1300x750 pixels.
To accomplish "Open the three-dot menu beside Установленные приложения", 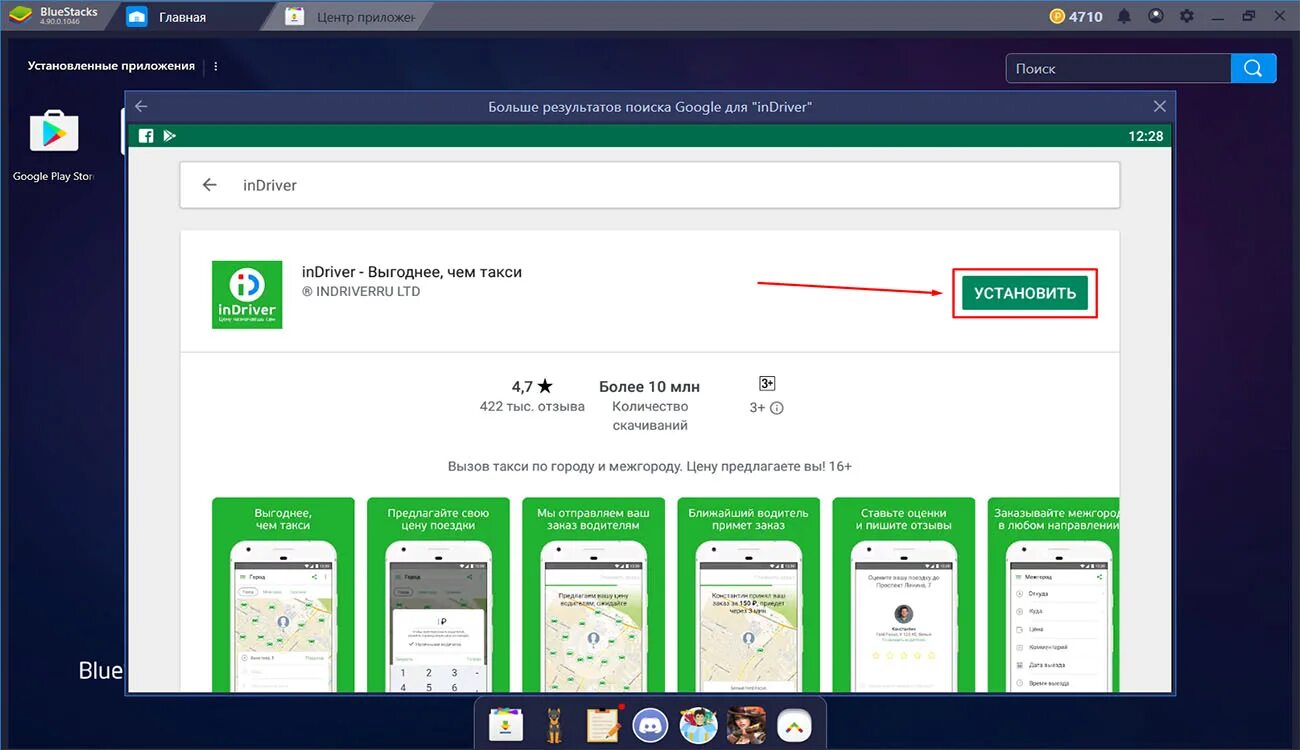I will 216,66.
